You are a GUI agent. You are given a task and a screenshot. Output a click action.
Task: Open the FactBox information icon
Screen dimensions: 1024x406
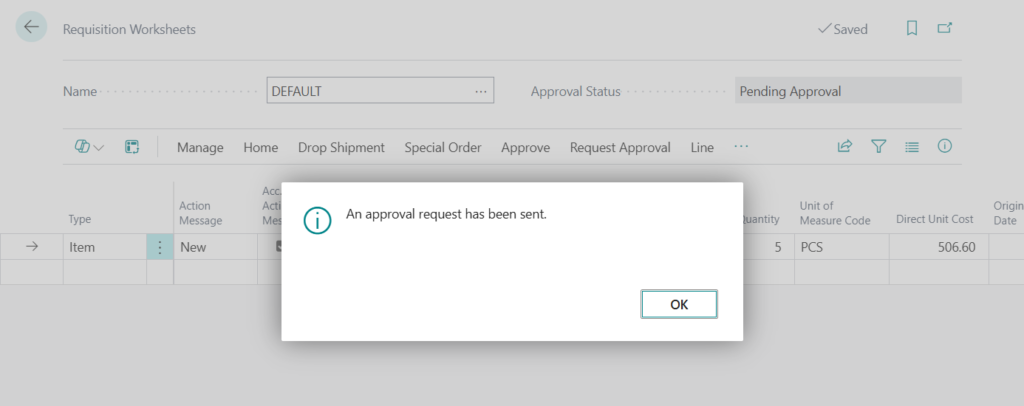(x=944, y=147)
